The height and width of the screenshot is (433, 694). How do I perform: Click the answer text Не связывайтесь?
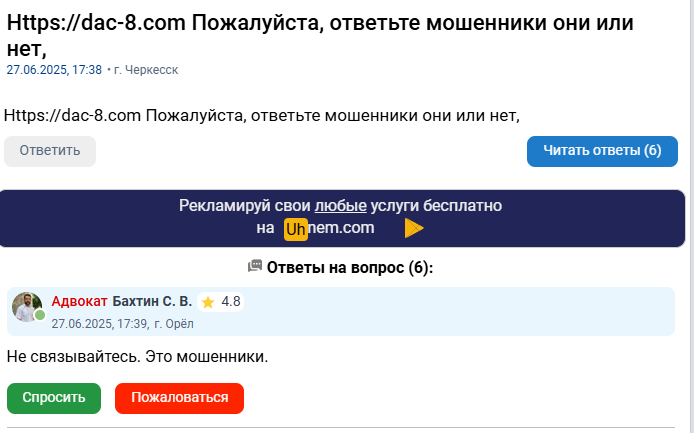pos(138,356)
